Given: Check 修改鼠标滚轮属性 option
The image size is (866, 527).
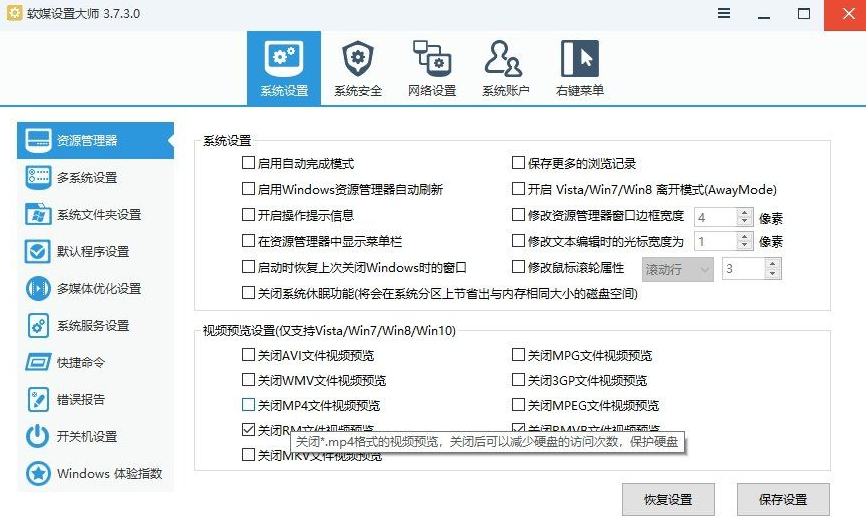Looking at the screenshot, I should click(x=518, y=267).
